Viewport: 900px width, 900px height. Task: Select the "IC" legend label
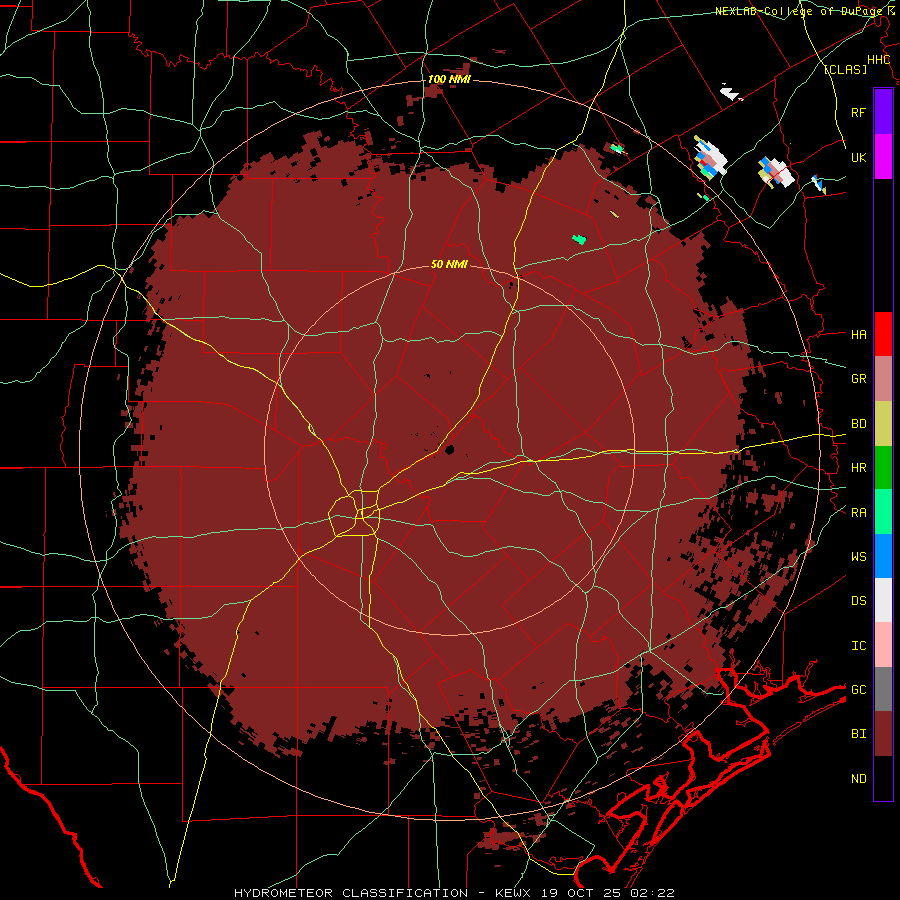tap(858, 646)
